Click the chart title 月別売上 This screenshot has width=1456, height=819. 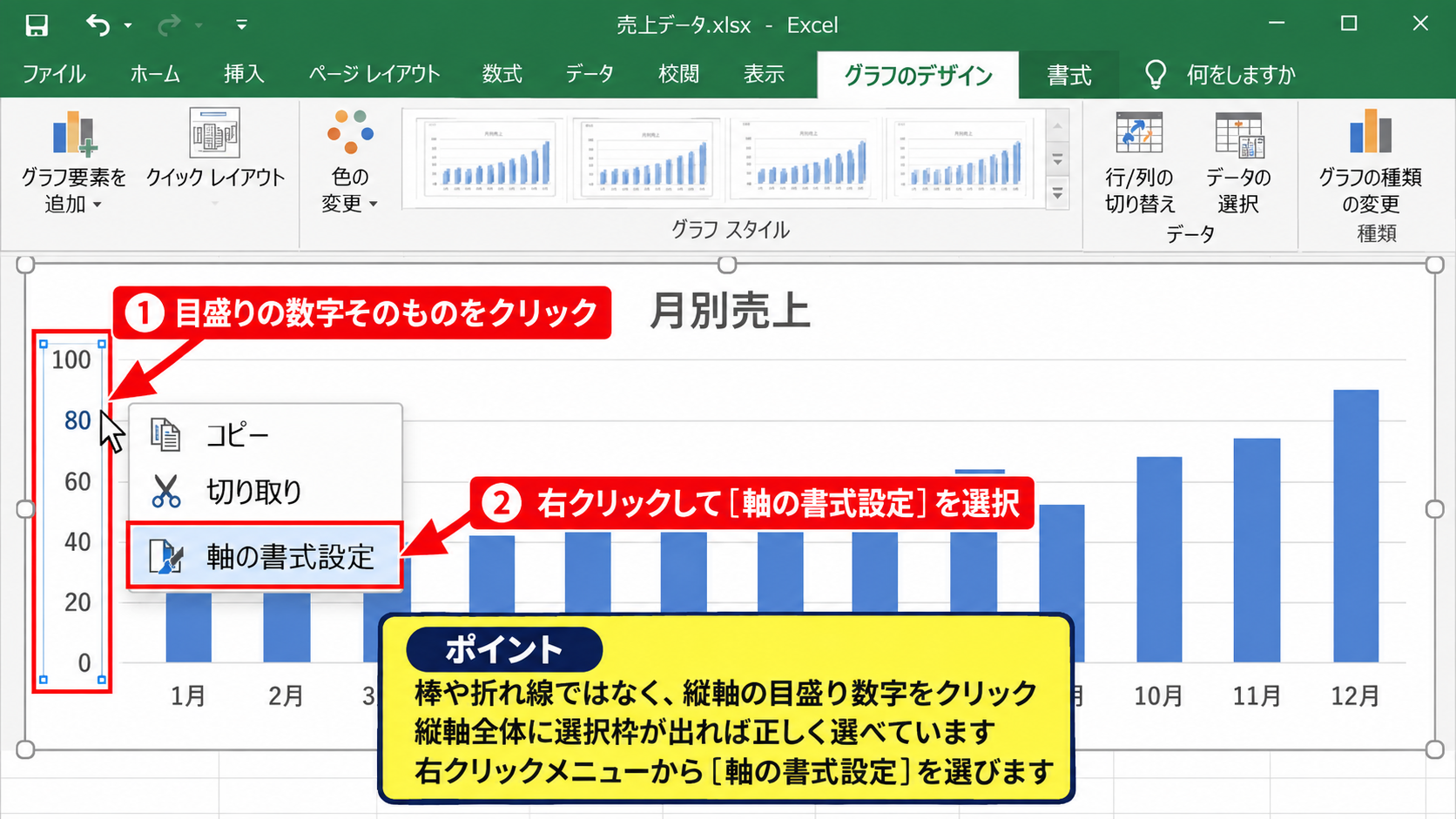click(x=730, y=311)
